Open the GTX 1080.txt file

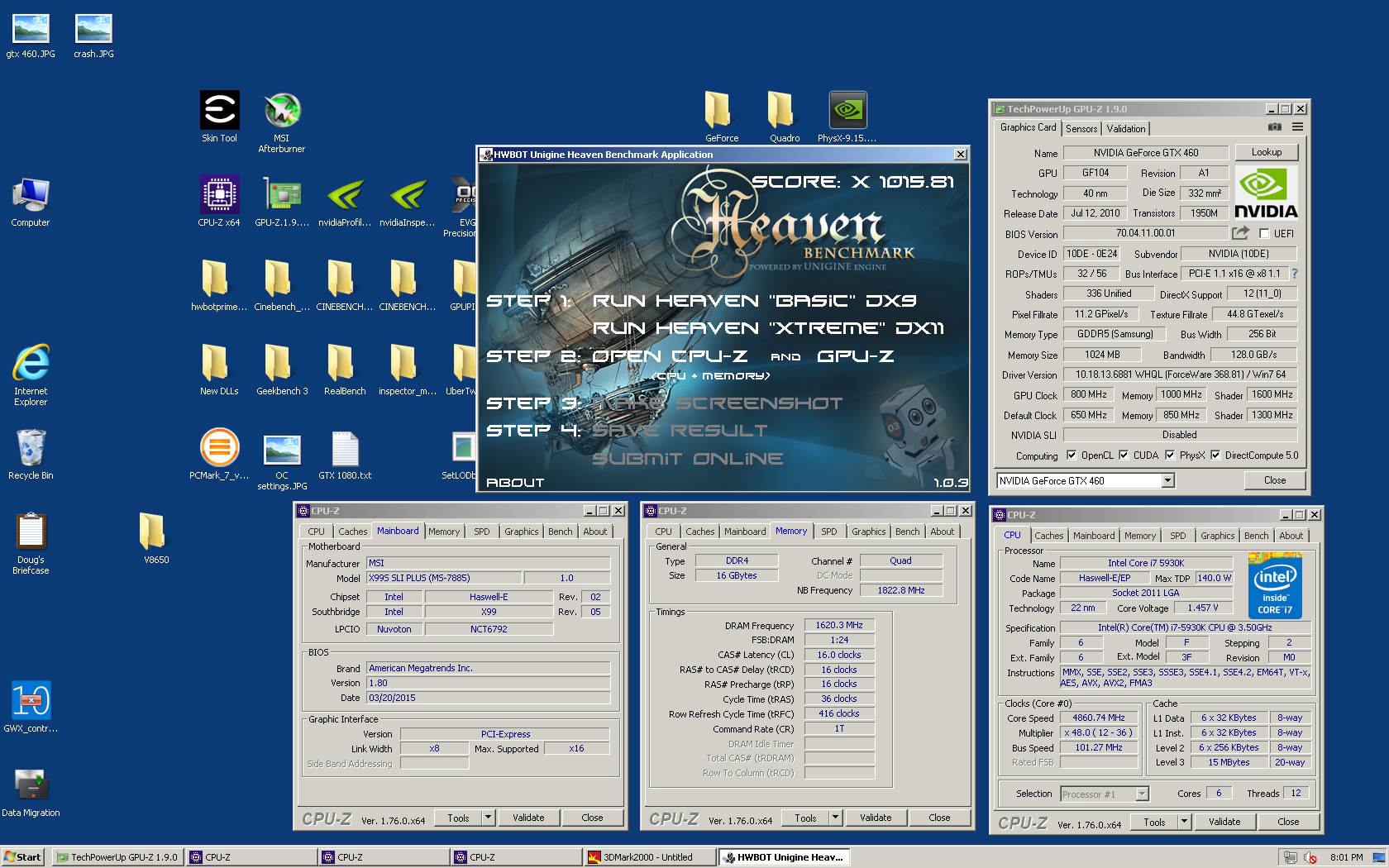tap(345, 454)
